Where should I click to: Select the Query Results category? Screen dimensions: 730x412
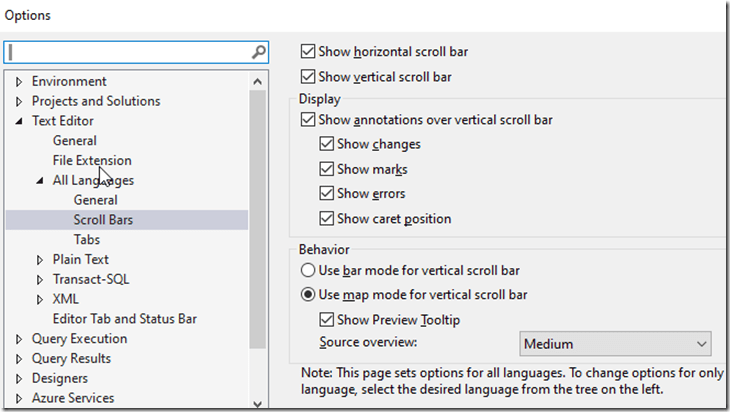click(x=71, y=358)
